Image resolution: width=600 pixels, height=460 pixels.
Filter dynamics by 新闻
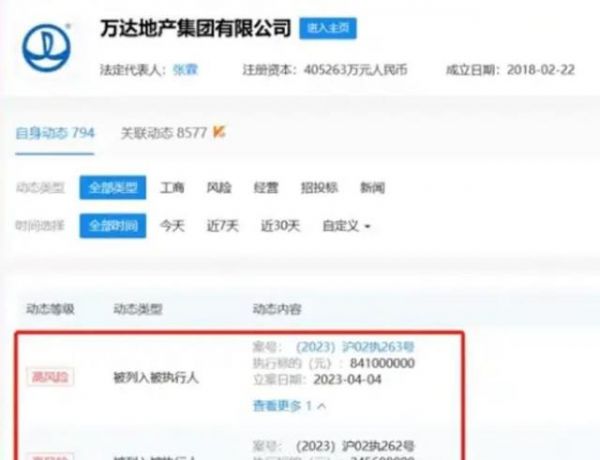click(x=372, y=188)
